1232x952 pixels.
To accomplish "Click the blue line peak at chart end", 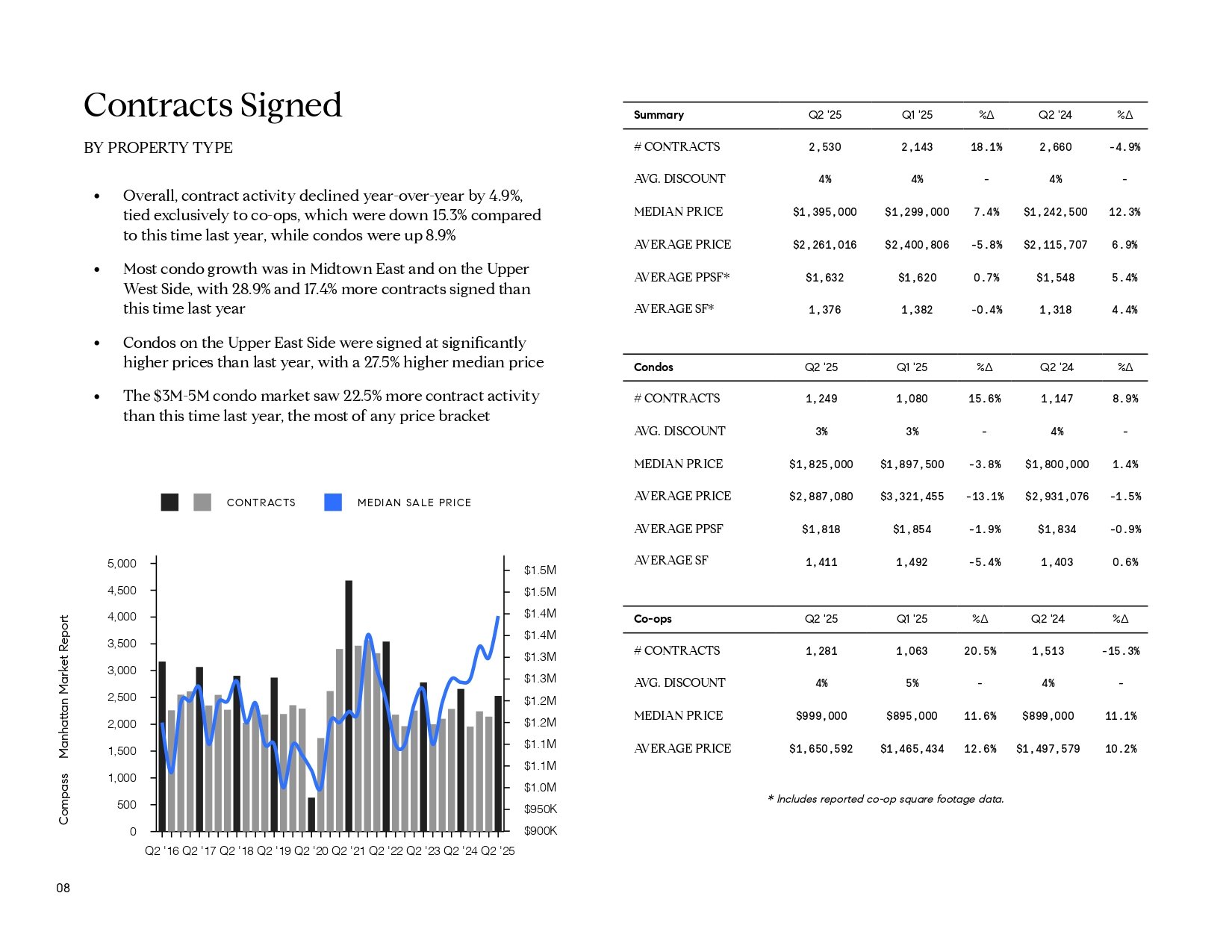I will 498,617.
